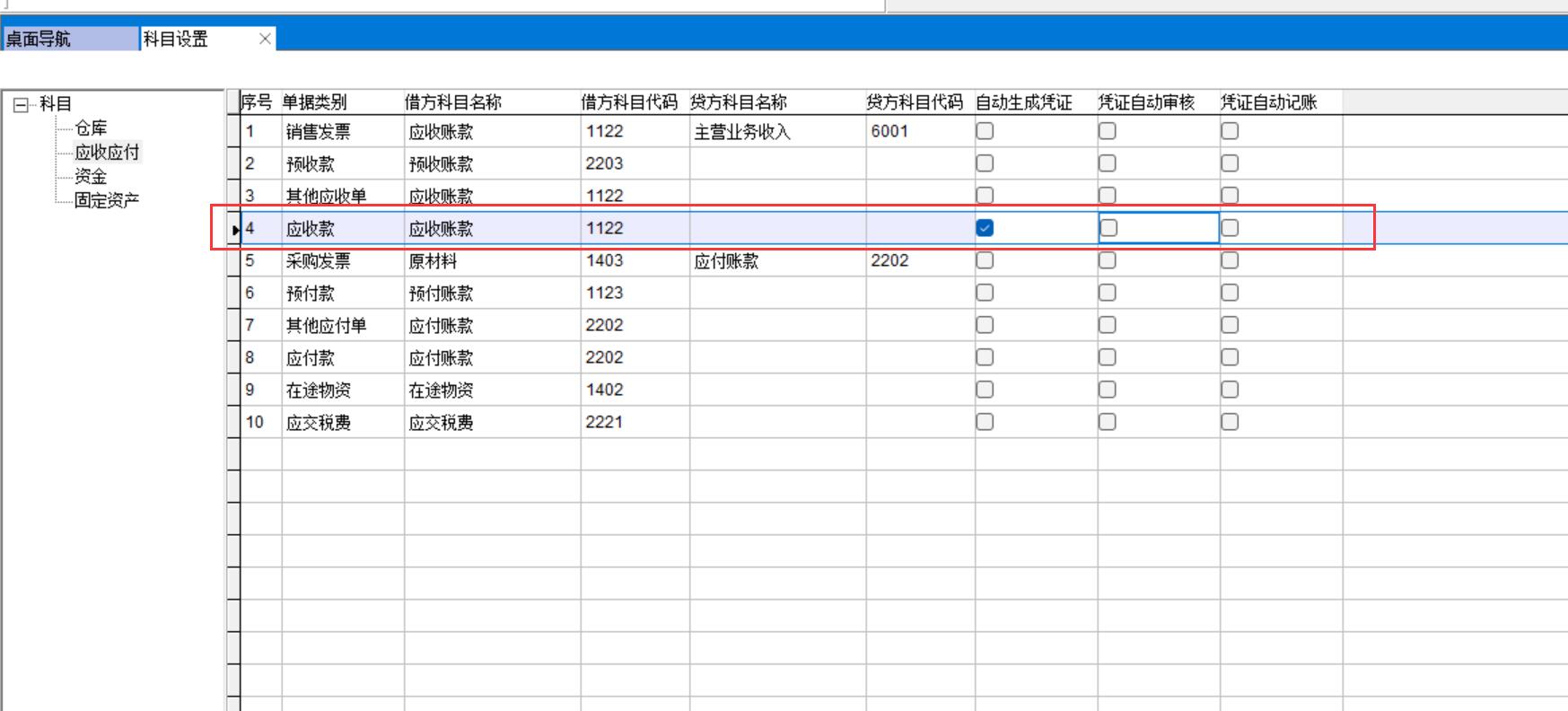Check 自动生成凭证 for 销售发票 row
Image resolution: width=1568 pixels, height=711 pixels.
(985, 131)
